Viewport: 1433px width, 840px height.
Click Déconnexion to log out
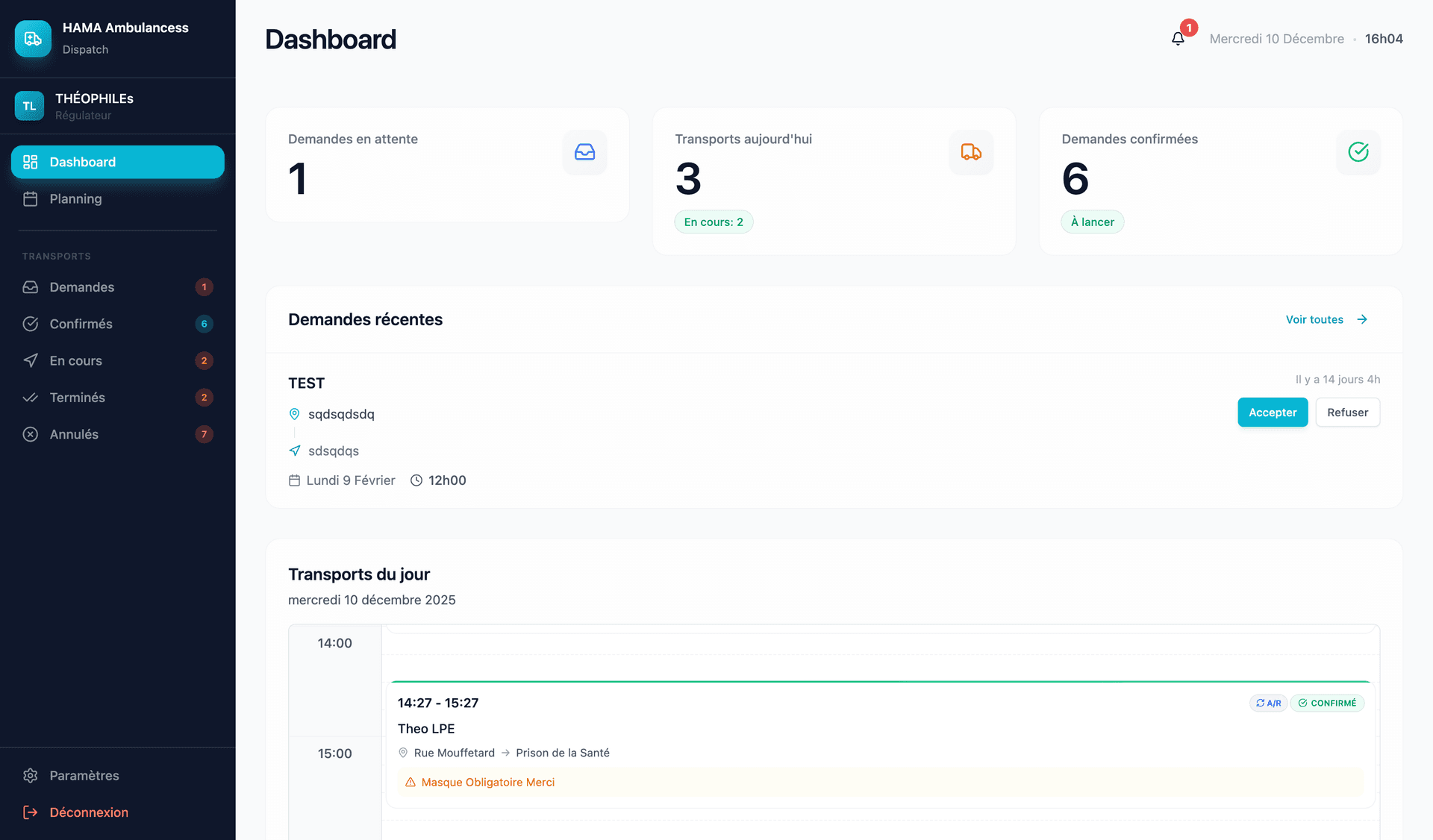[89, 812]
